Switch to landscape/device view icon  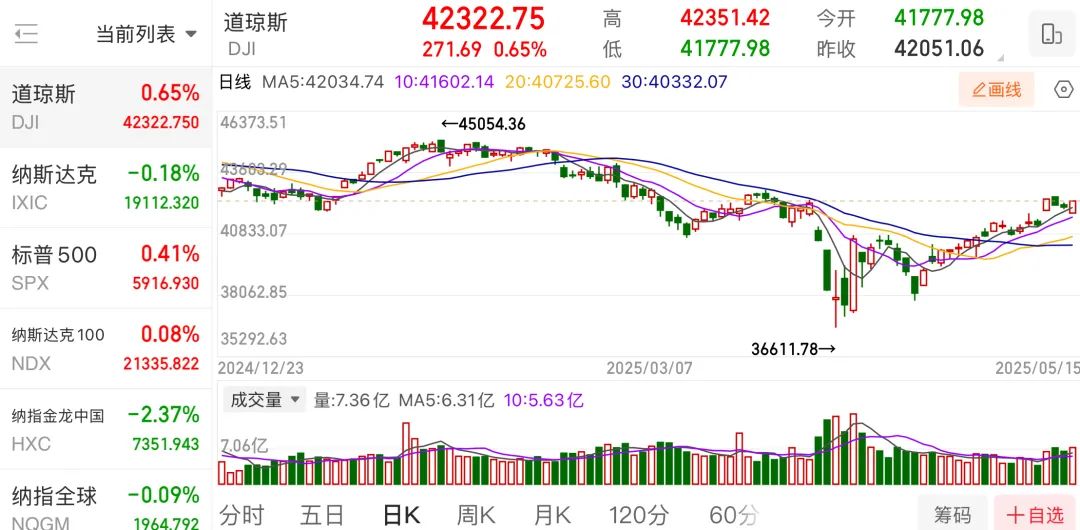tap(1051, 34)
